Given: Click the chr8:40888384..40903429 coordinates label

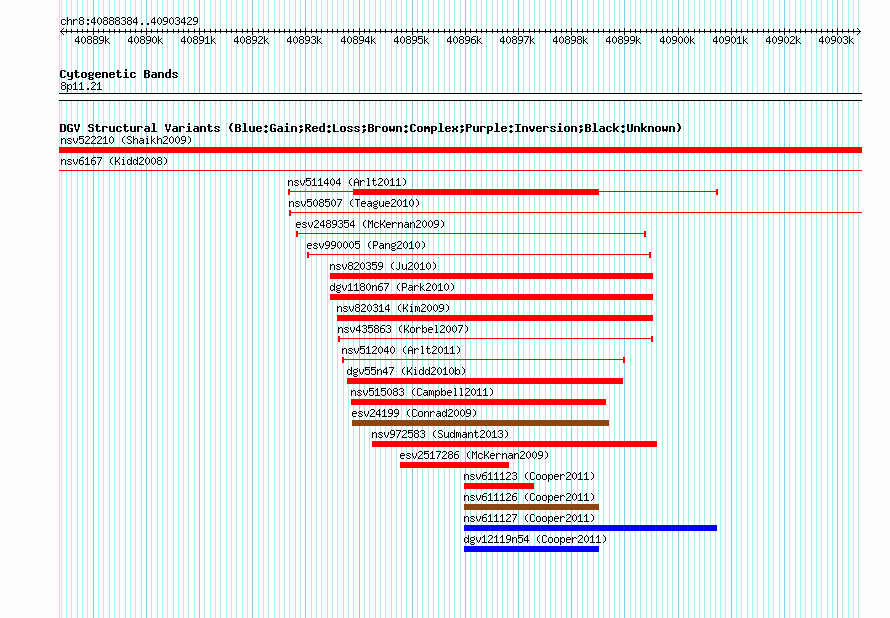Looking at the screenshot, I should (x=129, y=21).
